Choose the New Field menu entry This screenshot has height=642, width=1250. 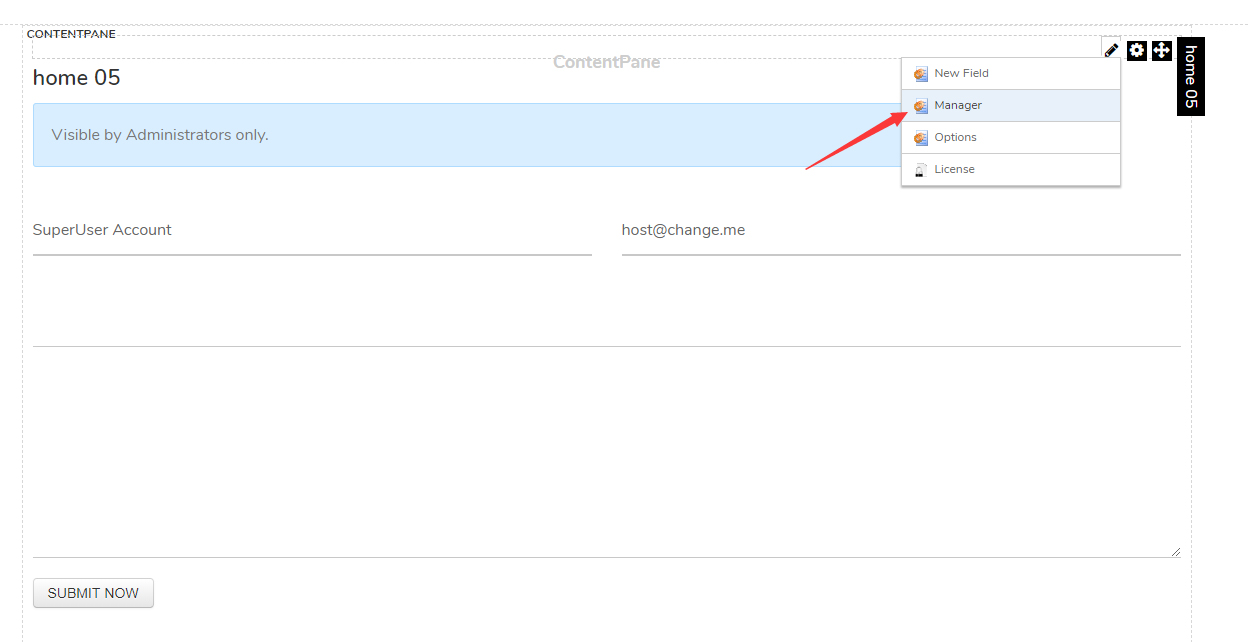pyautogui.click(x=962, y=73)
